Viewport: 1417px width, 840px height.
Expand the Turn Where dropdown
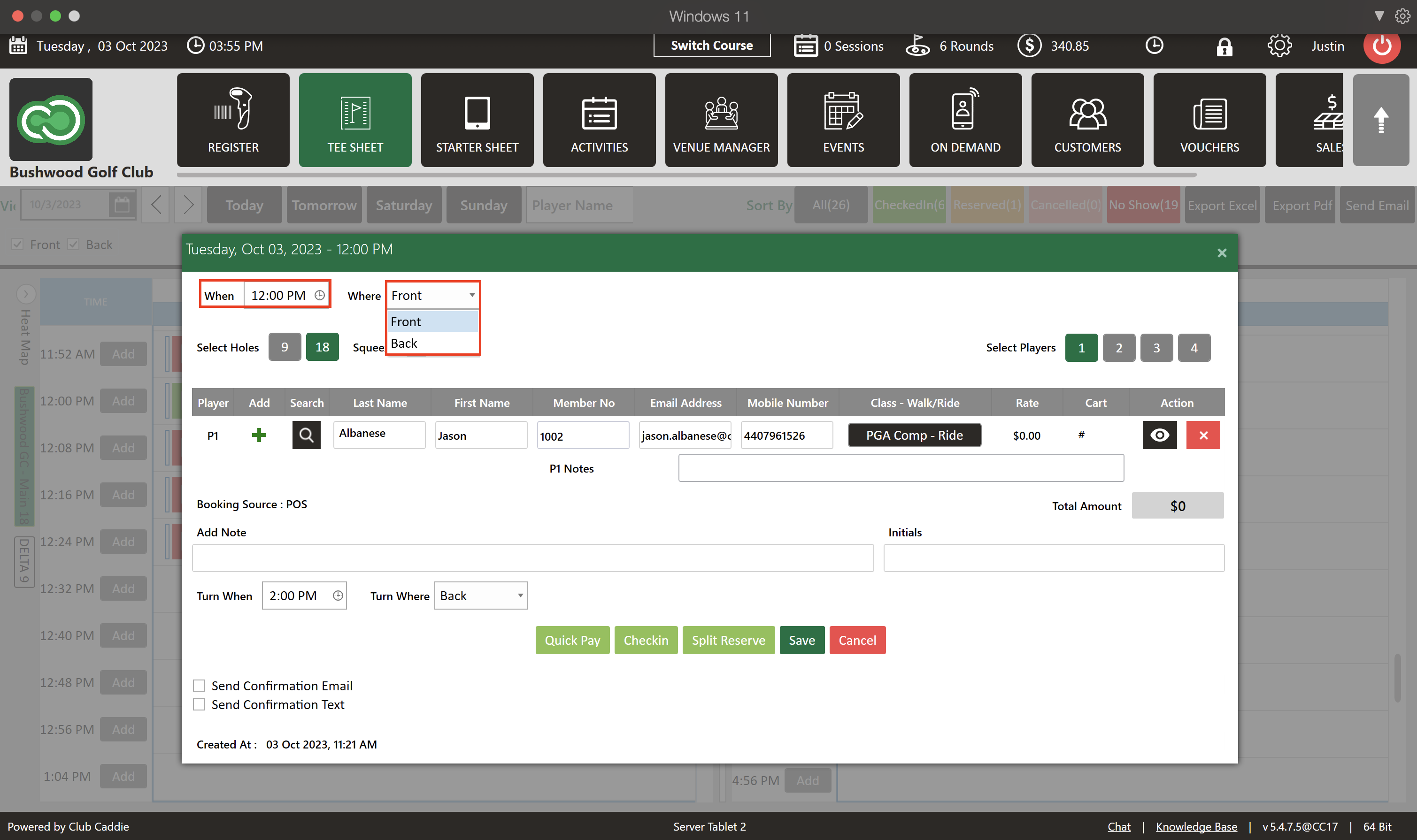click(519, 596)
